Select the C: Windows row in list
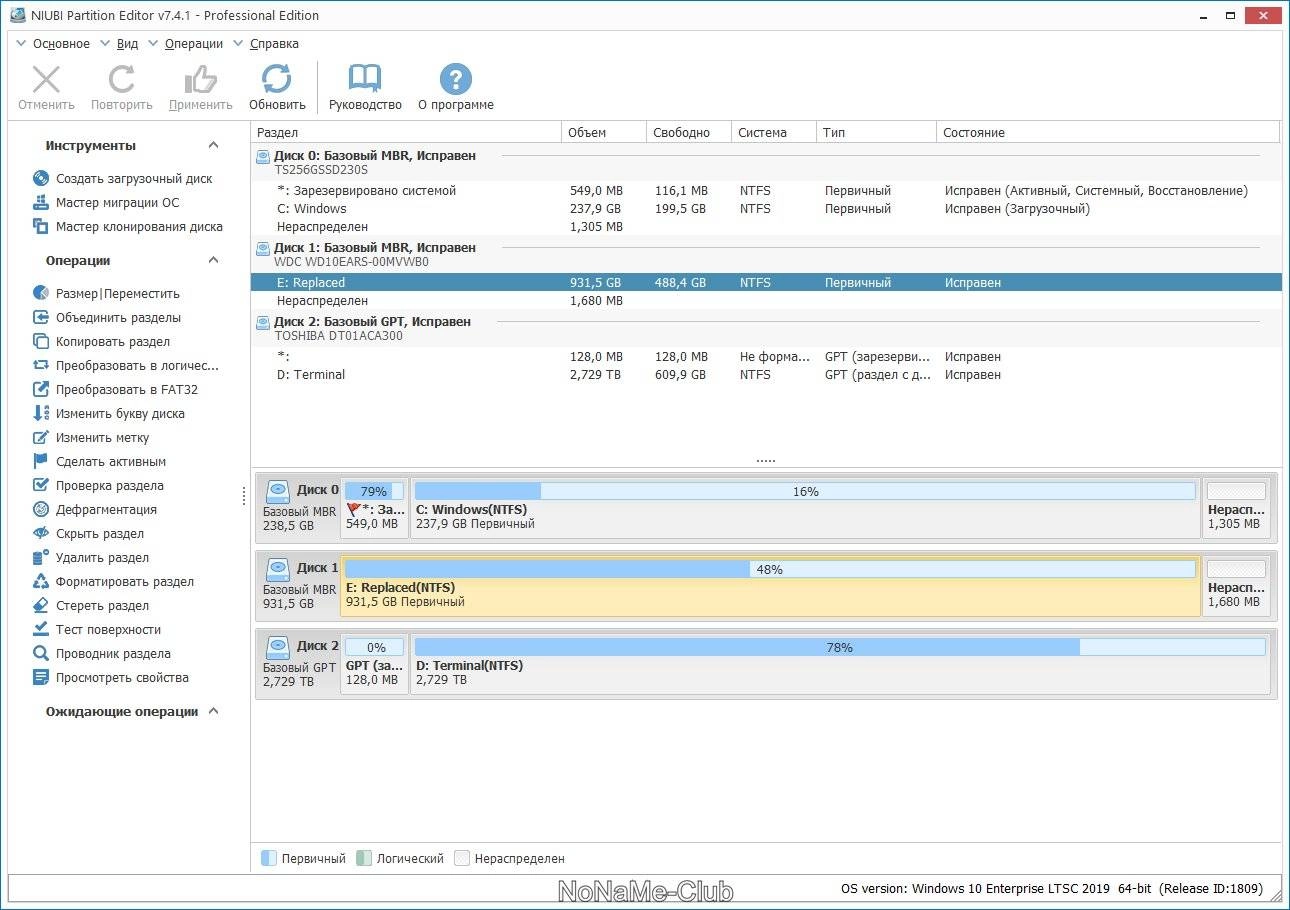Viewport: 1290px width, 910px height. (765, 209)
